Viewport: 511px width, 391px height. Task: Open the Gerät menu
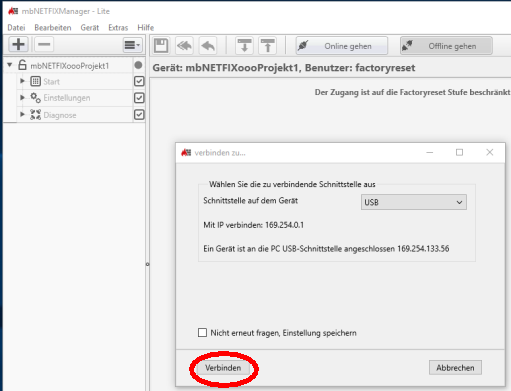pyautogui.click(x=90, y=28)
